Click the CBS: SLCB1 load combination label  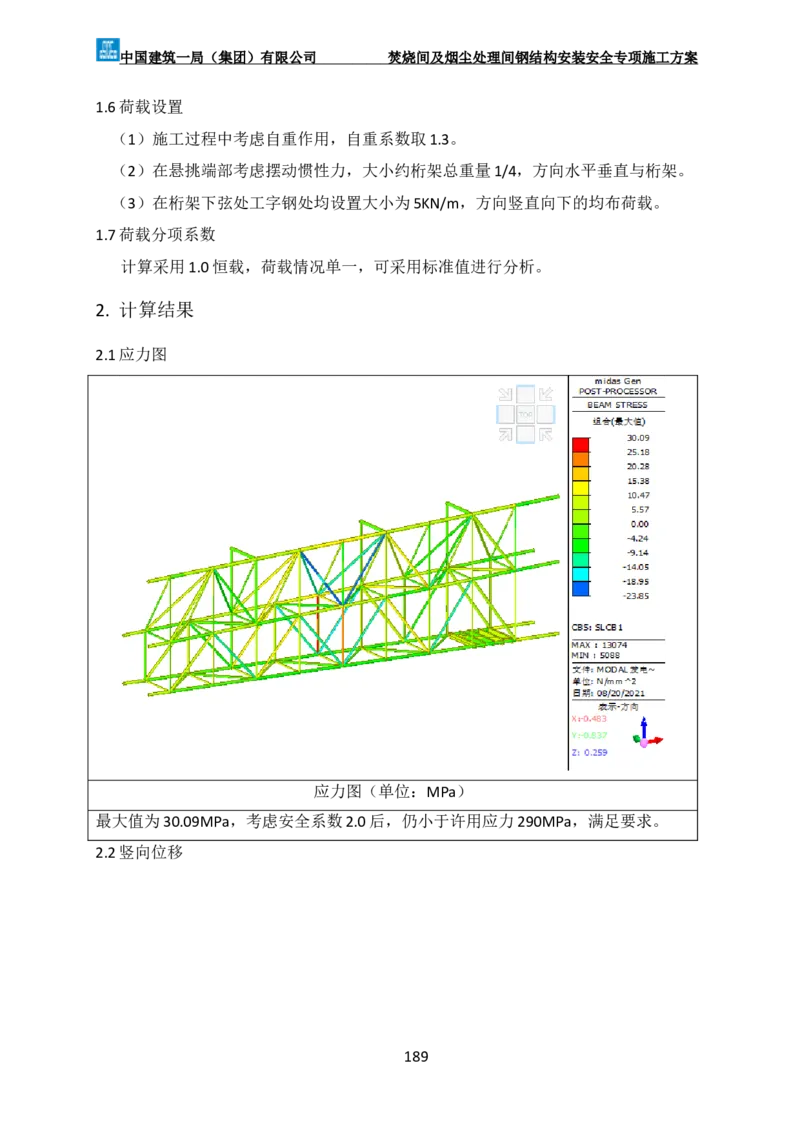click(x=597, y=626)
